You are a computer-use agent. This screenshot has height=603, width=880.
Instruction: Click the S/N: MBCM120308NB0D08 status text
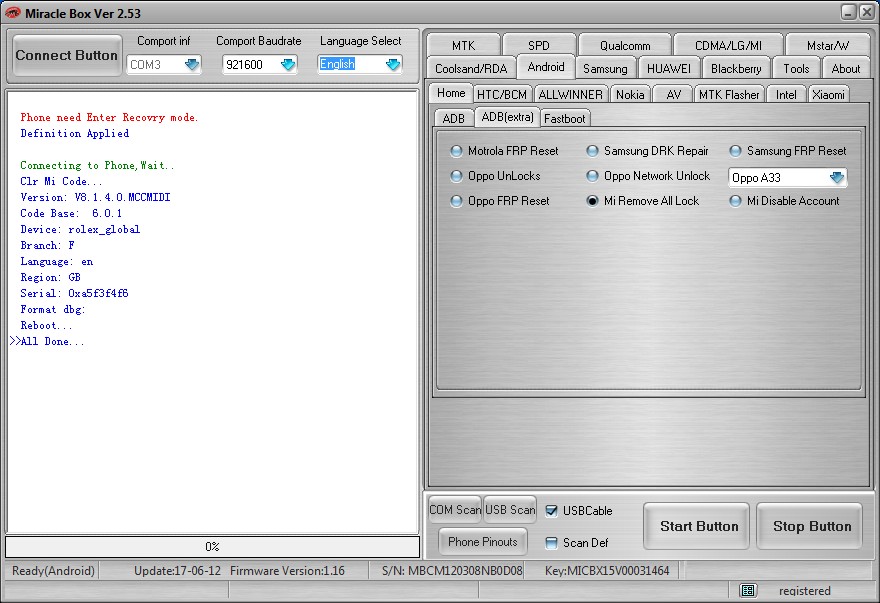452,570
